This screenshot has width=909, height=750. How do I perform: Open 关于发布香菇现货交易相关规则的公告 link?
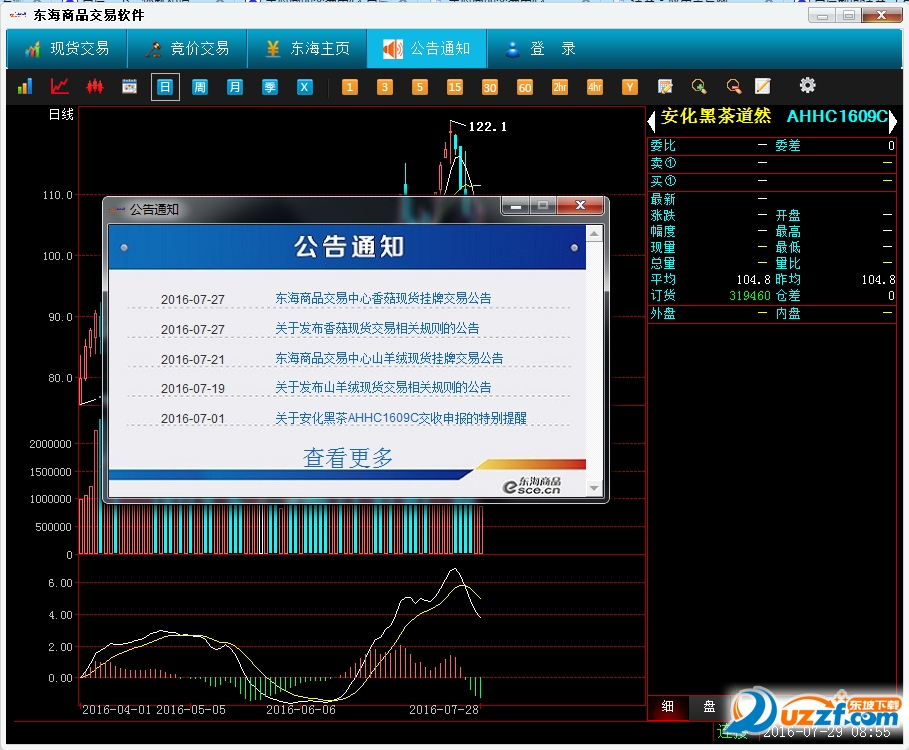point(377,328)
